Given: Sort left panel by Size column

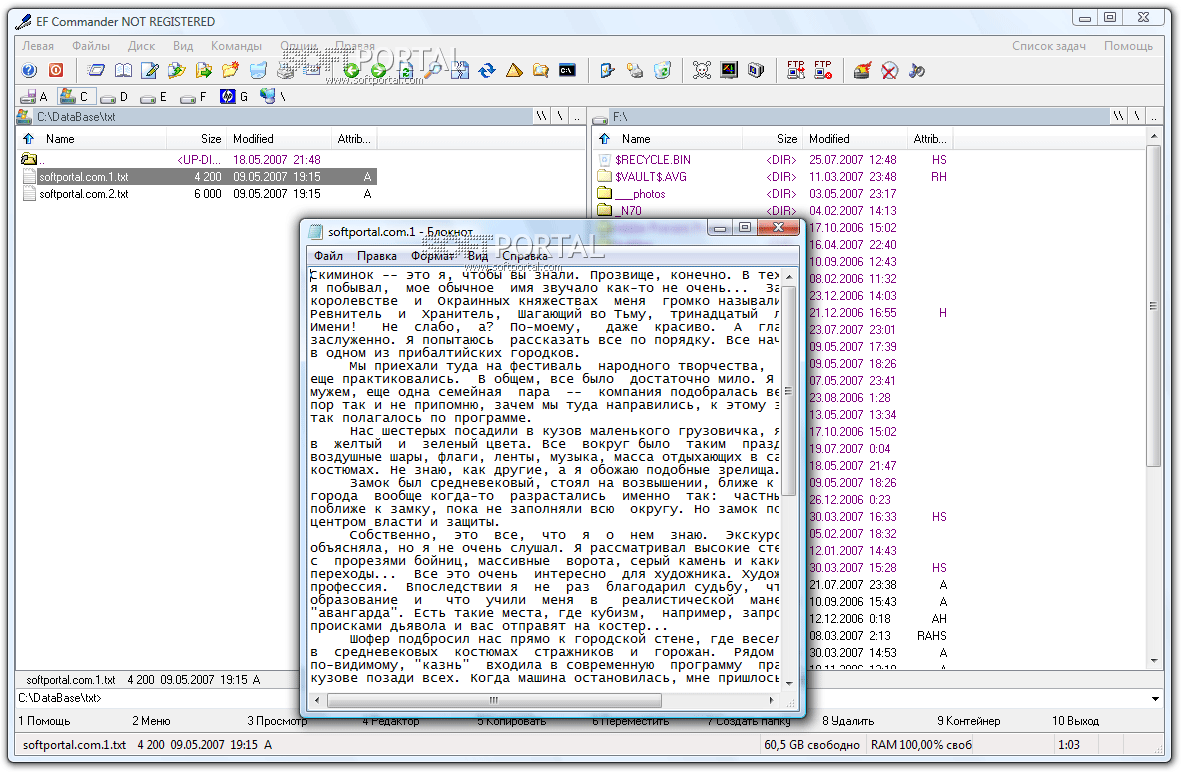Looking at the screenshot, I should coord(196,139).
